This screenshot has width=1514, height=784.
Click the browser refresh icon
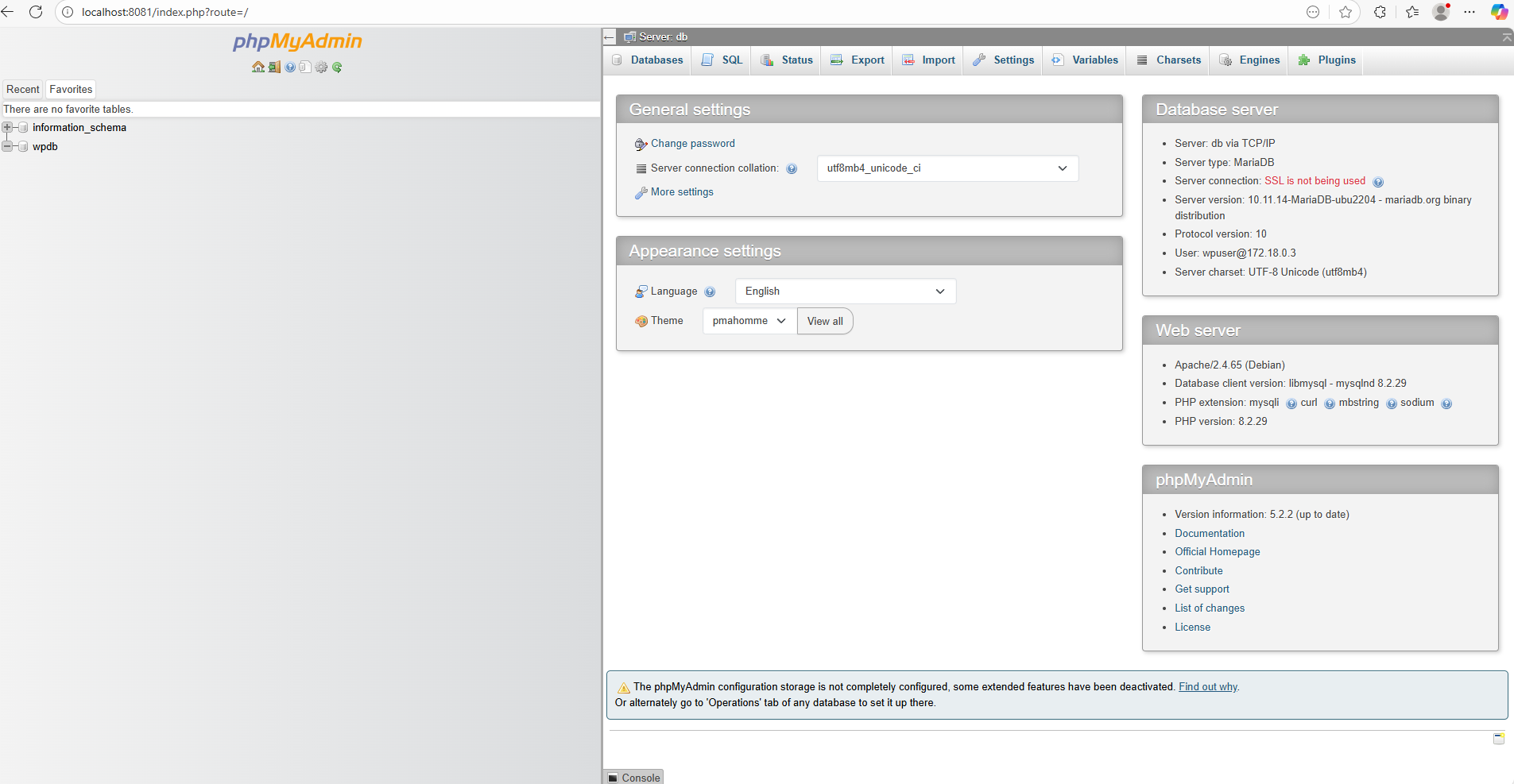coord(36,12)
